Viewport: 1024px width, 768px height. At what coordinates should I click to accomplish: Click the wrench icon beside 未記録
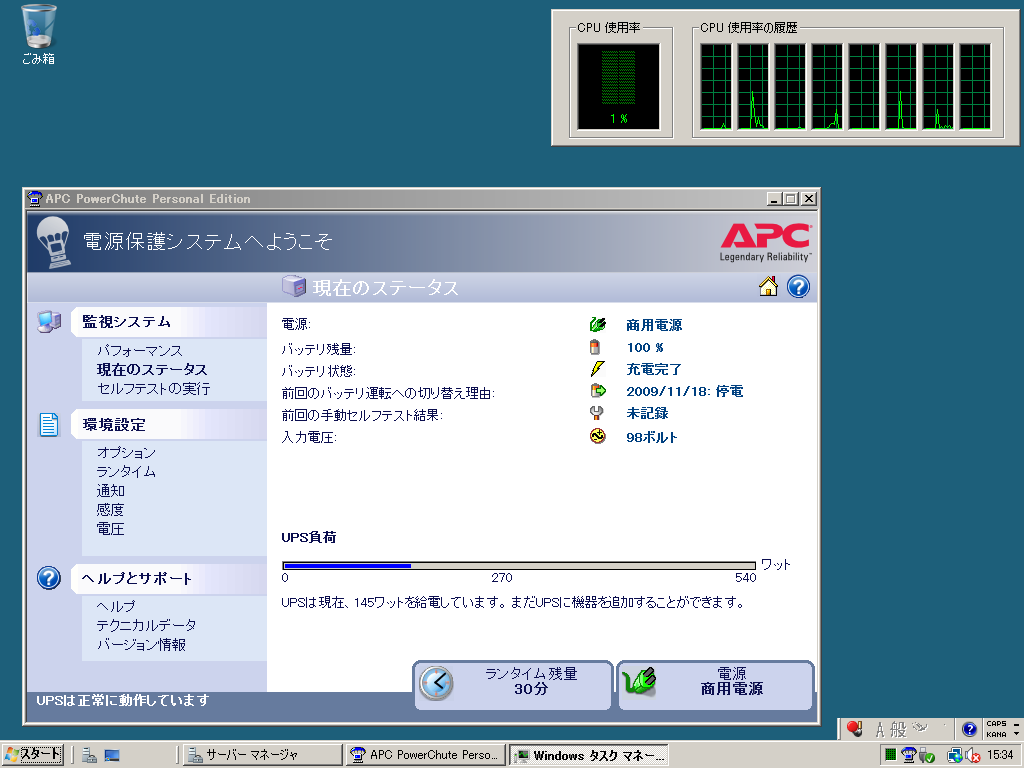pyautogui.click(x=596, y=413)
